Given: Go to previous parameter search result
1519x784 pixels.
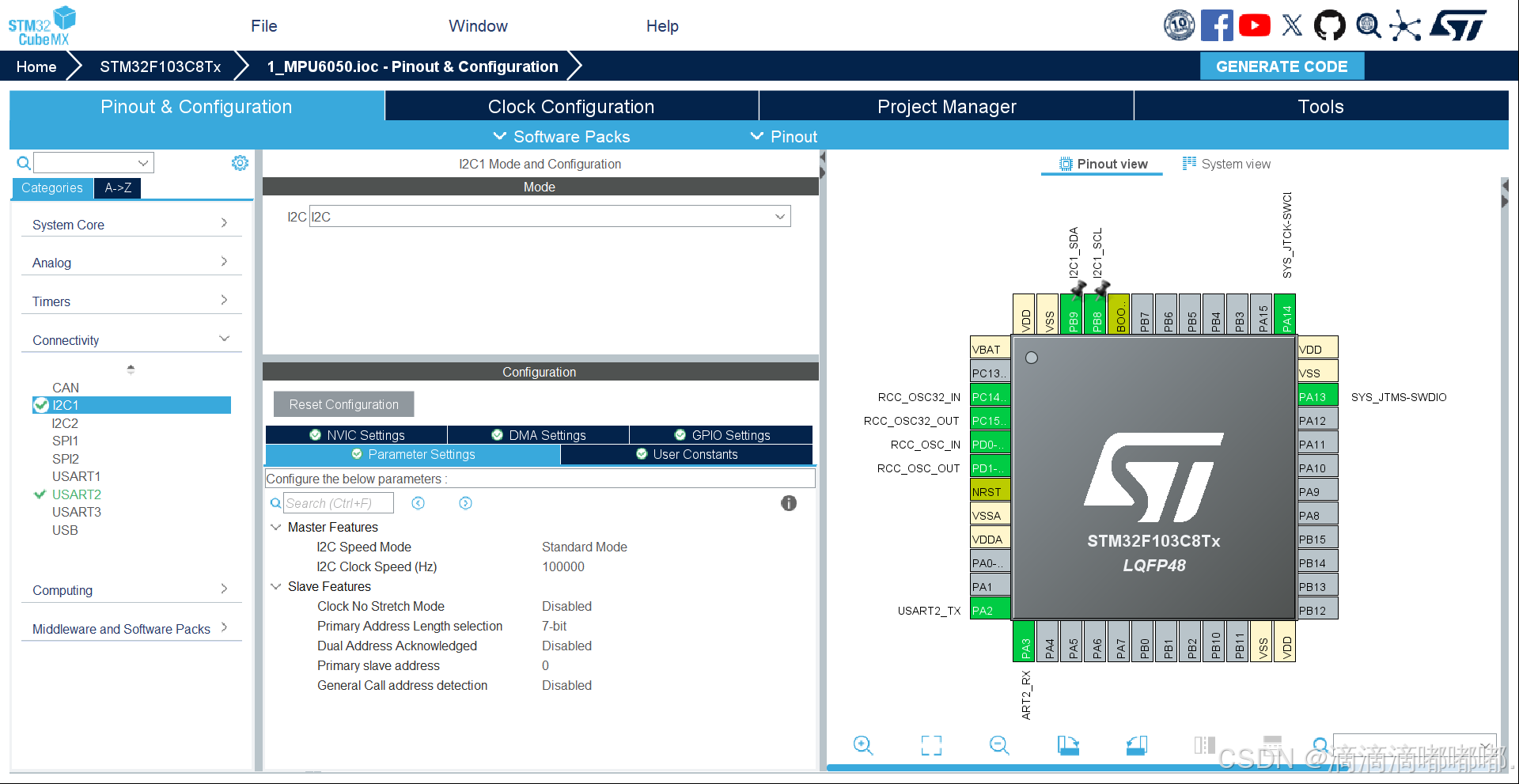Looking at the screenshot, I should [419, 503].
